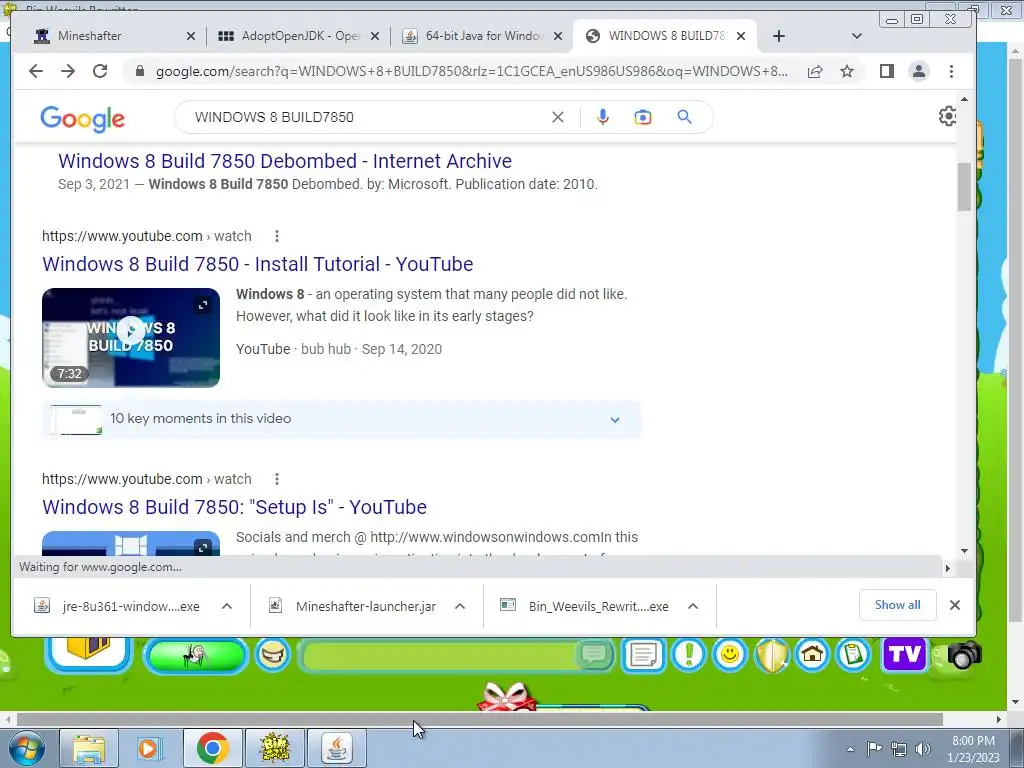Clear the Google search box text
Screen dimensions: 1024x768
point(558,117)
